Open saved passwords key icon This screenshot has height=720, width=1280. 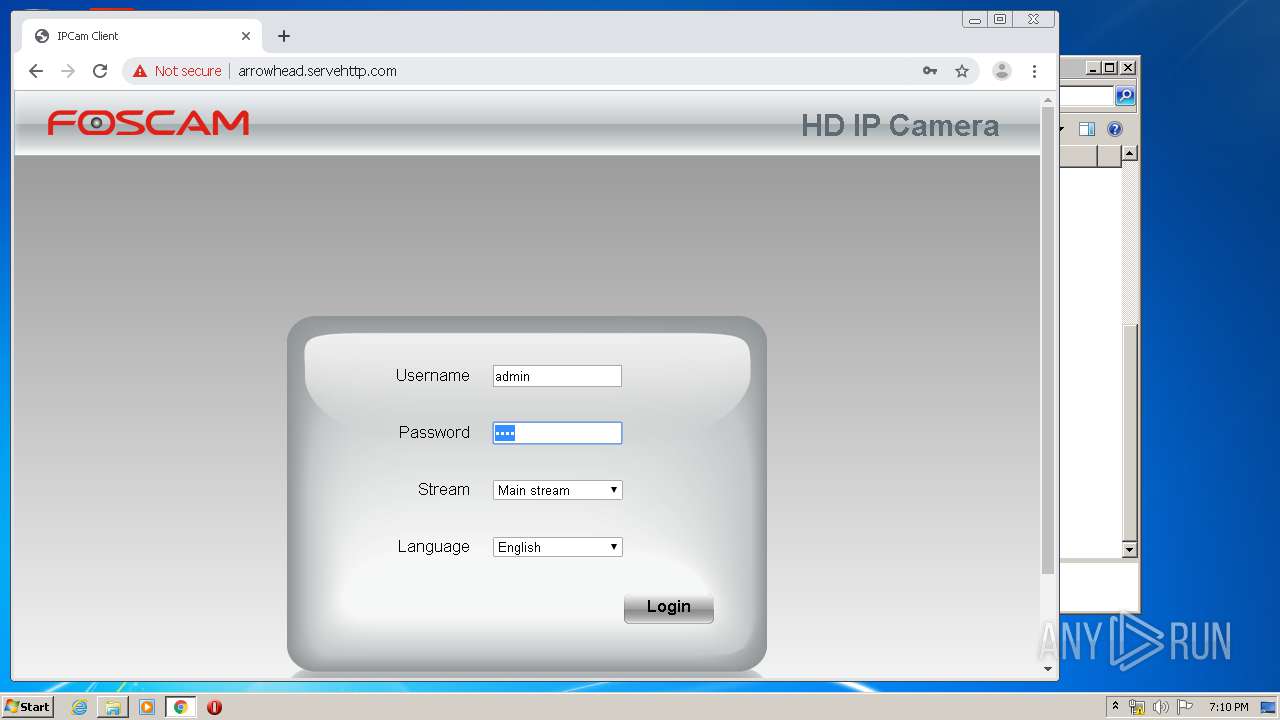pos(930,71)
